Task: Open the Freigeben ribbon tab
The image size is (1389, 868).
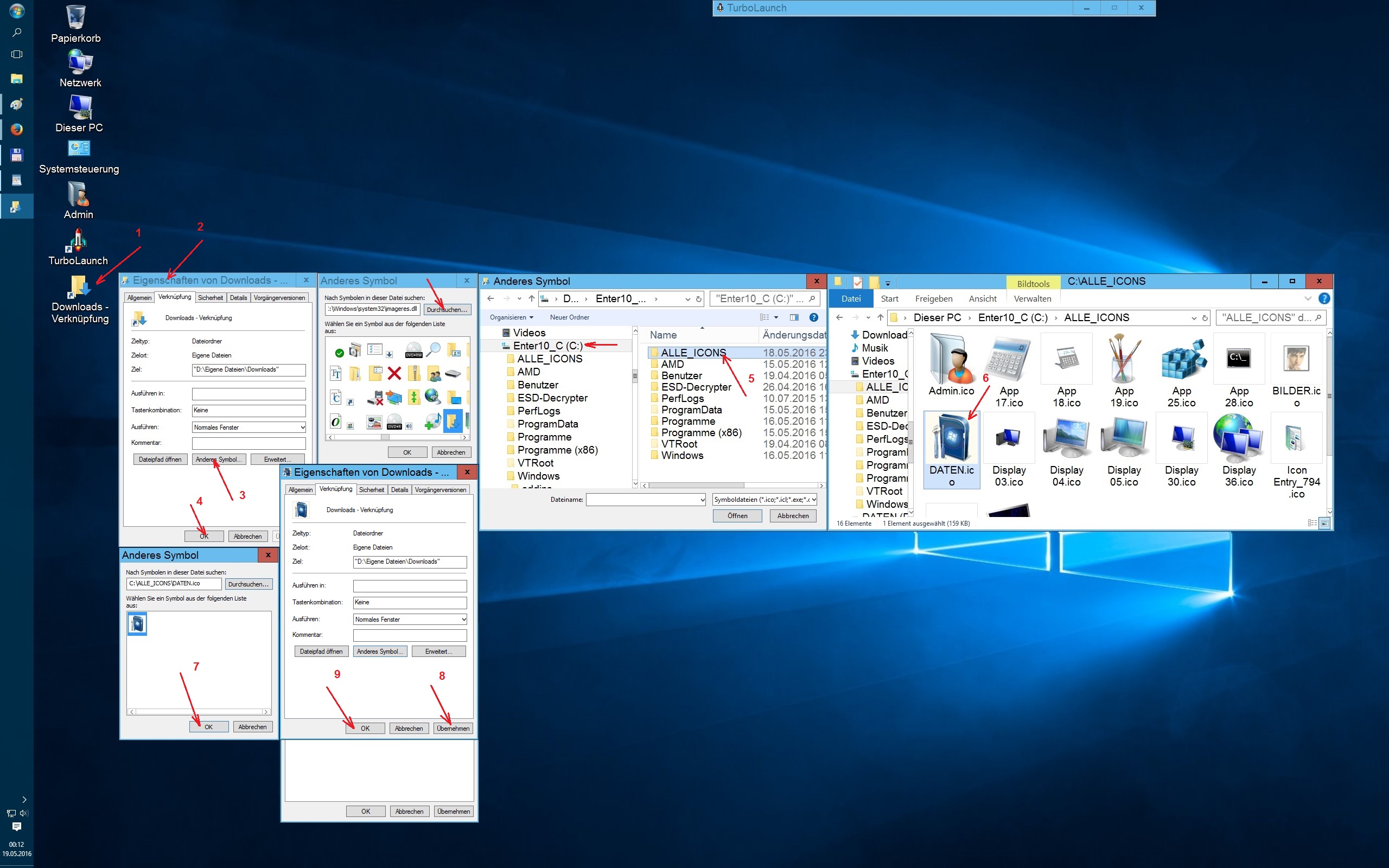Action: [x=933, y=298]
